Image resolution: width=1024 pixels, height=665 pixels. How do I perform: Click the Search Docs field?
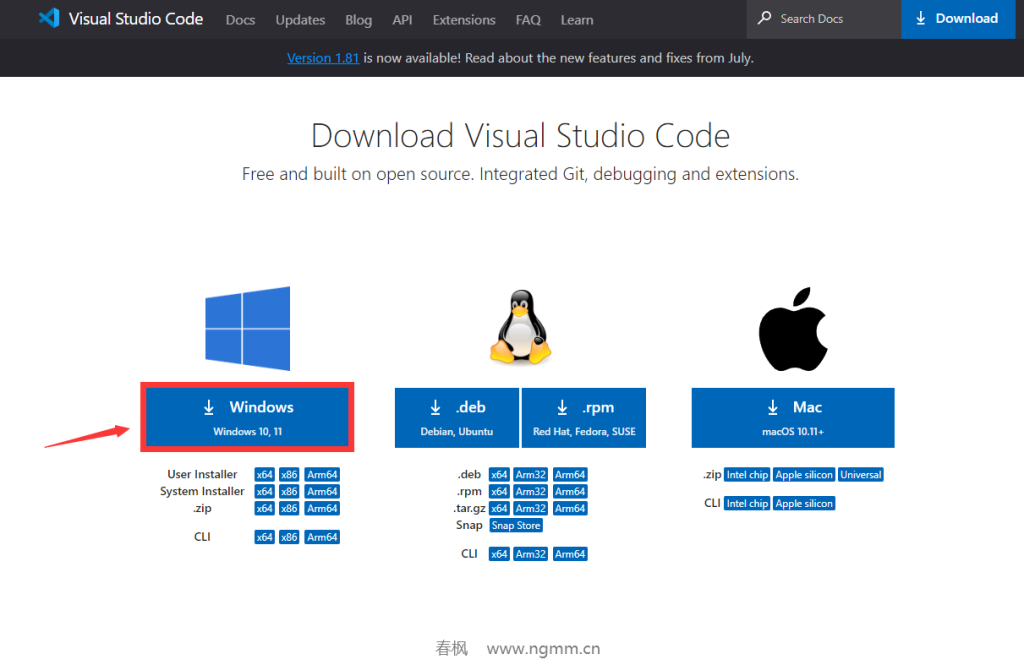point(824,19)
